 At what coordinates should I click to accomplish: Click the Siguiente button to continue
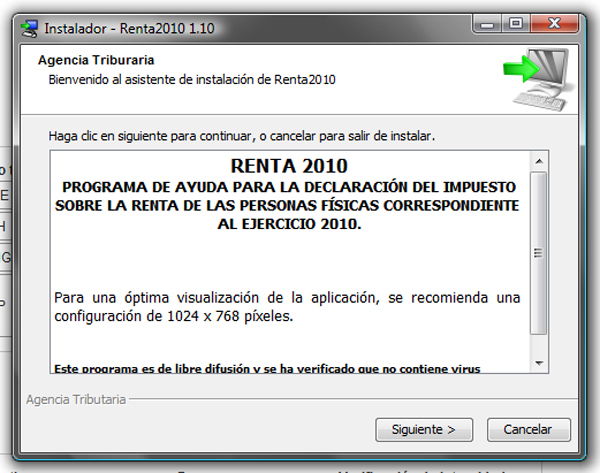(424, 430)
